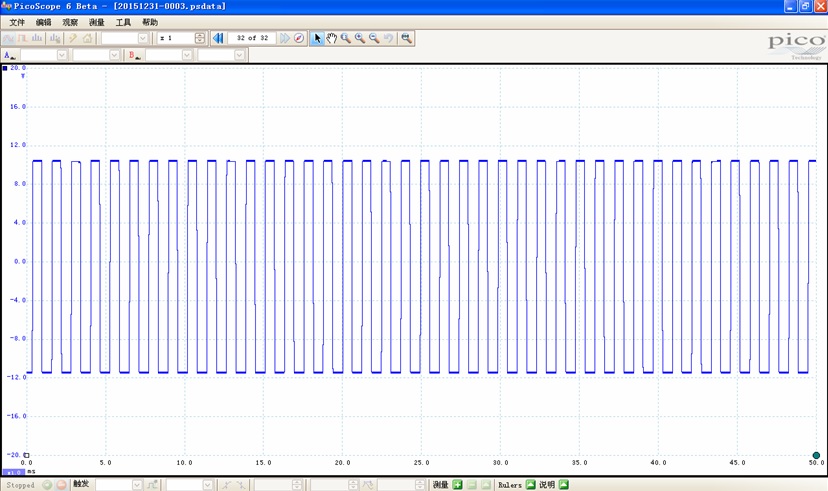Toggle the 说明 notes panel

563,485
